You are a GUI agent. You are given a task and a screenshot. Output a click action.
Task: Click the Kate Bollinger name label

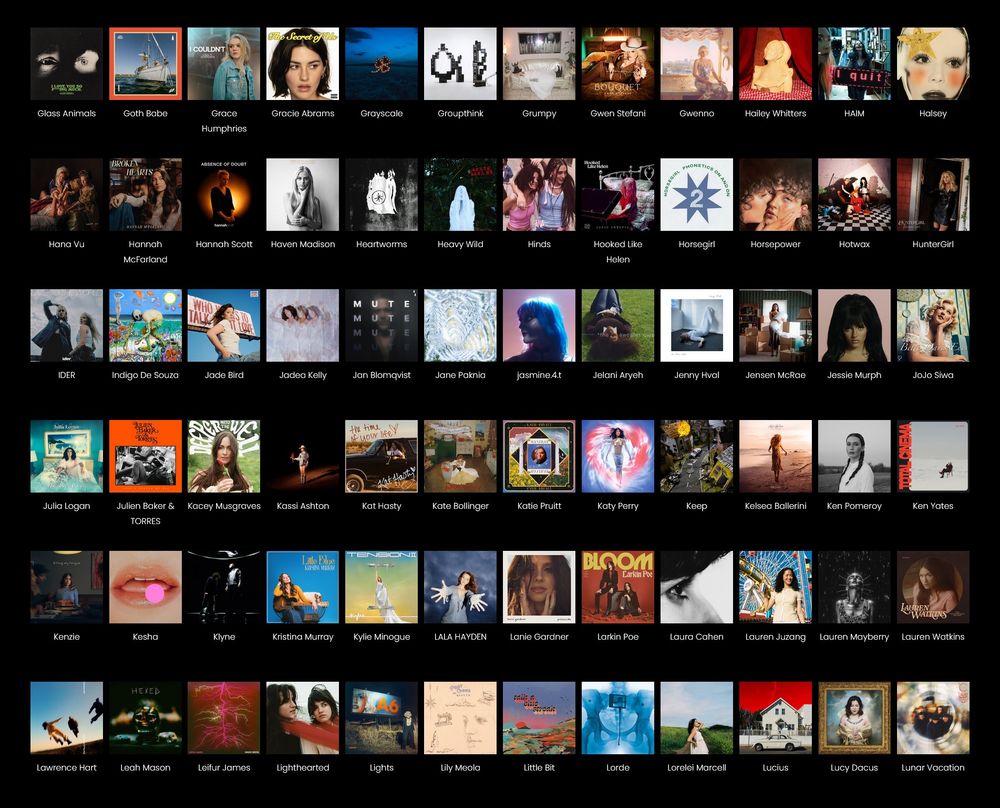tap(460, 506)
